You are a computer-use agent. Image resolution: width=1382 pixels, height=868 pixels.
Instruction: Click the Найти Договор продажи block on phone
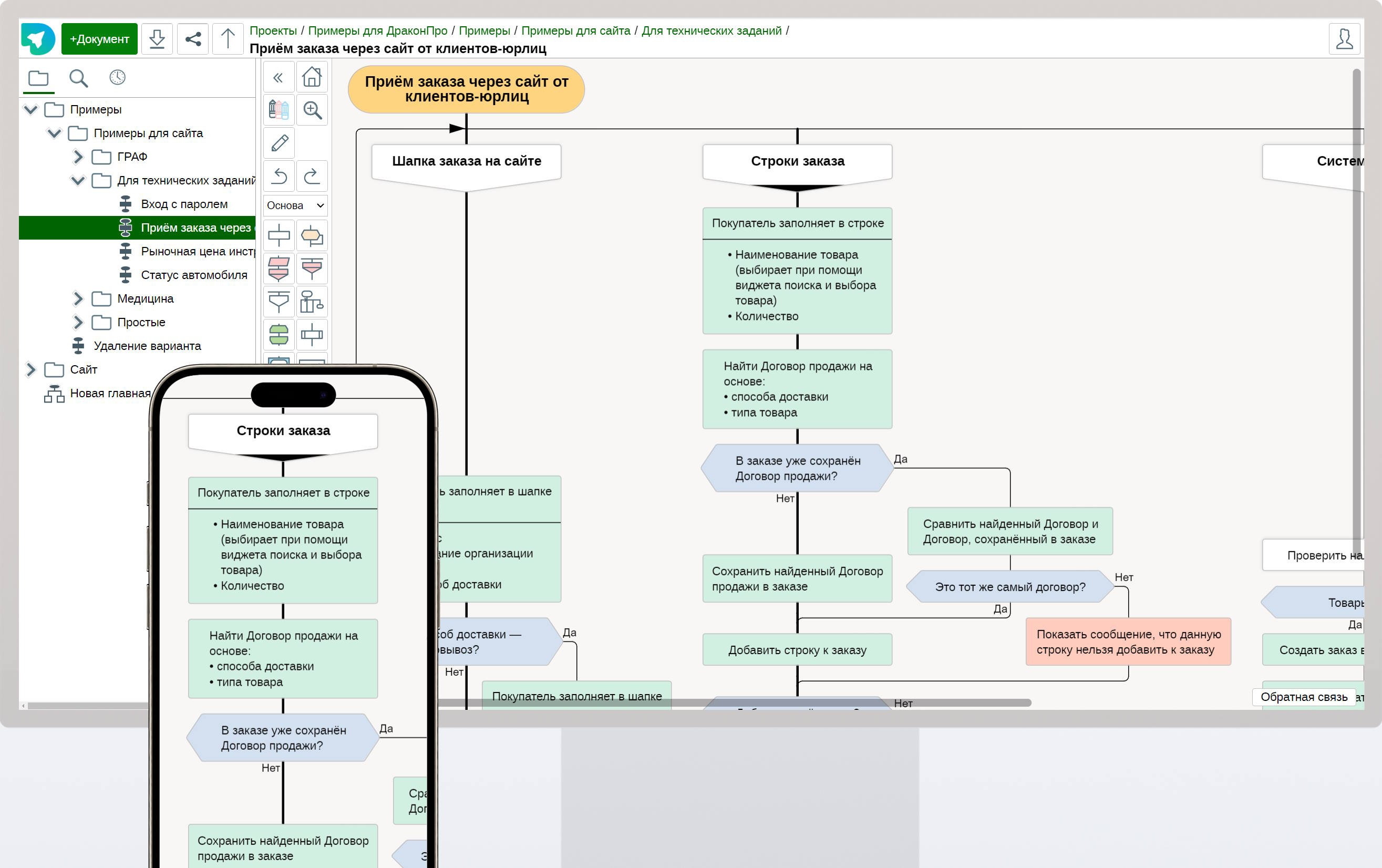(283, 658)
